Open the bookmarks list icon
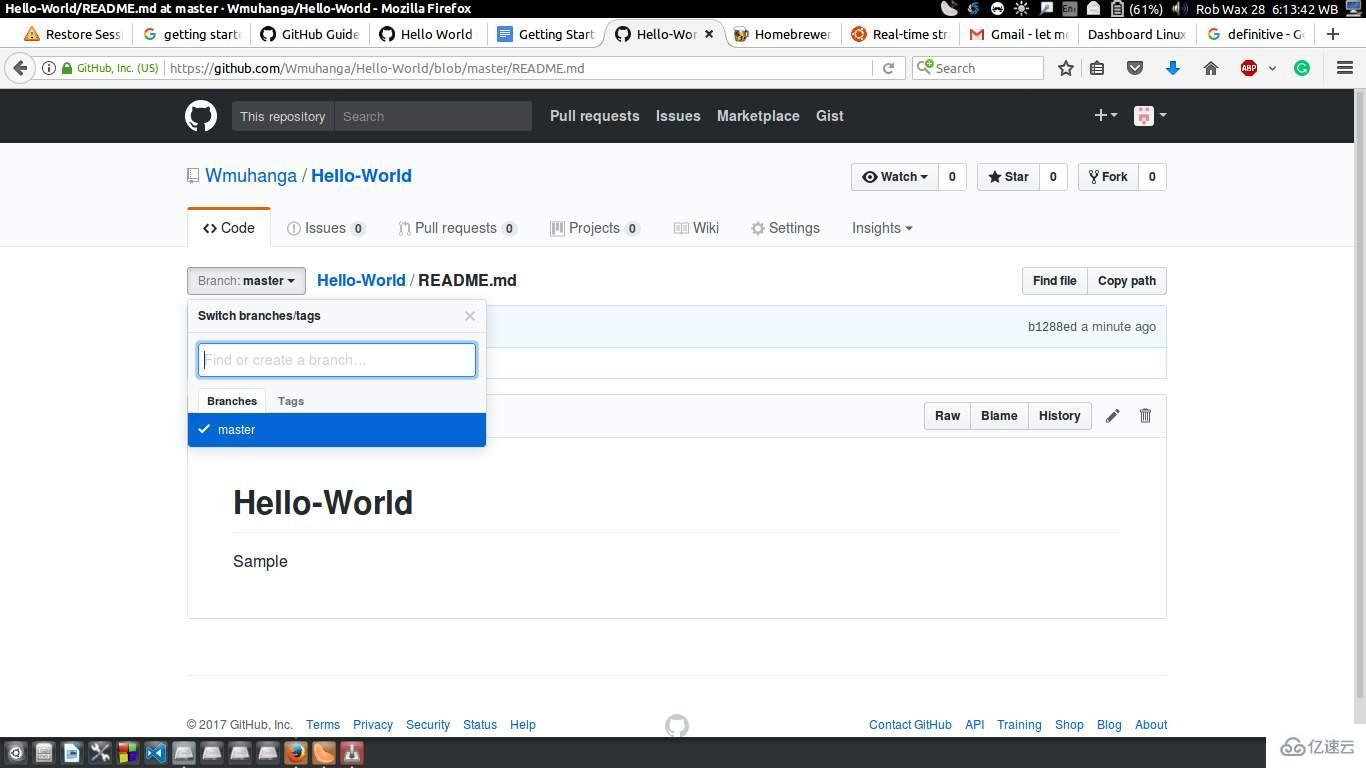1366x768 pixels. point(1097,68)
